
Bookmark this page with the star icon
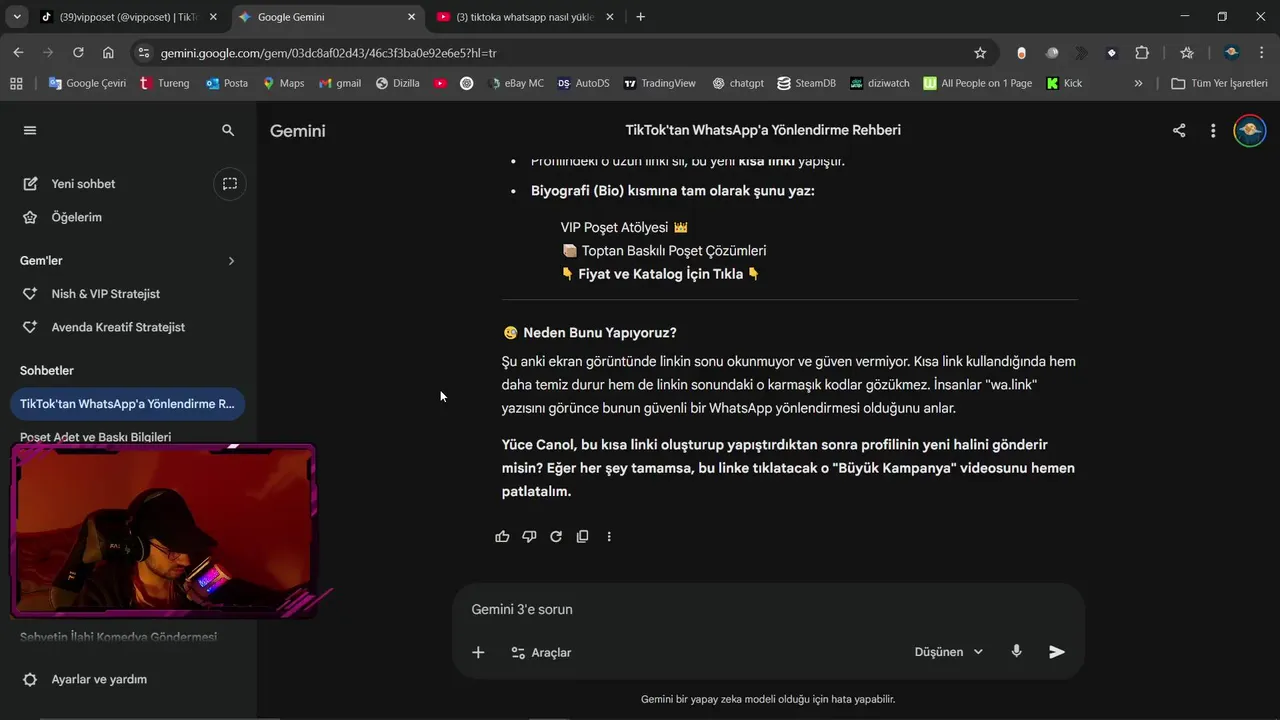point(980,53)
